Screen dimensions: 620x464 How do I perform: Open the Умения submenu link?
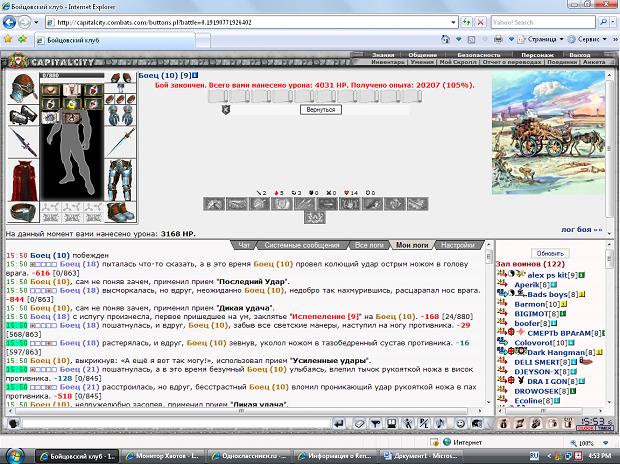[422, 62]
